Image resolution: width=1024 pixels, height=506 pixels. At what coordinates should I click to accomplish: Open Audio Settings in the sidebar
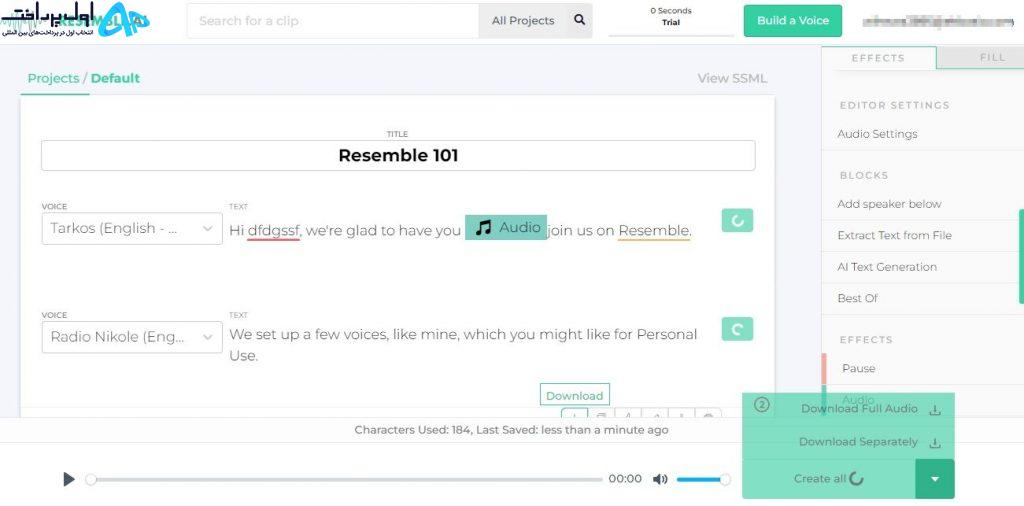click(x=877, y=134)
